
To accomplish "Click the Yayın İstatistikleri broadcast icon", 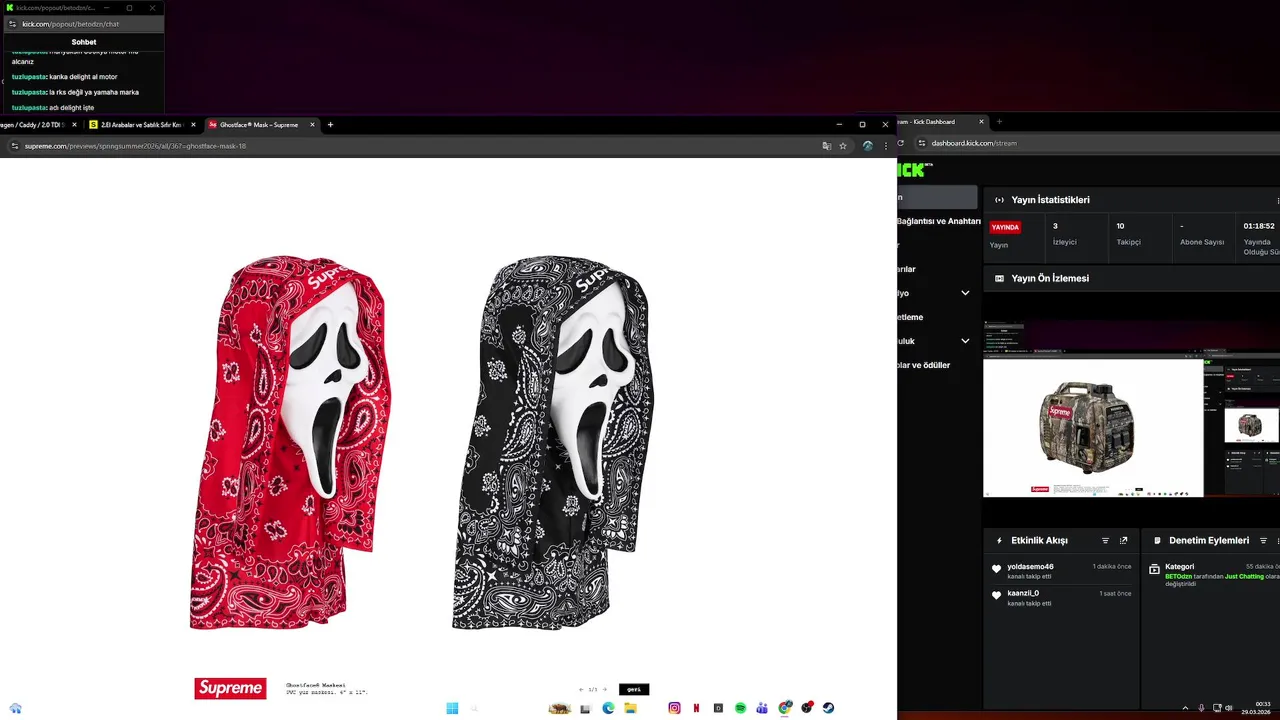I will [x=999, y=200].
